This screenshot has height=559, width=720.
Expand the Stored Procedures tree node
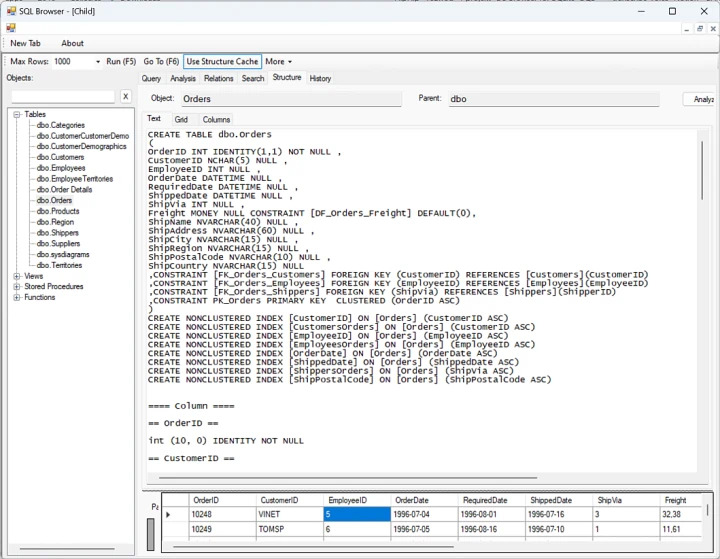pos(17,287)
